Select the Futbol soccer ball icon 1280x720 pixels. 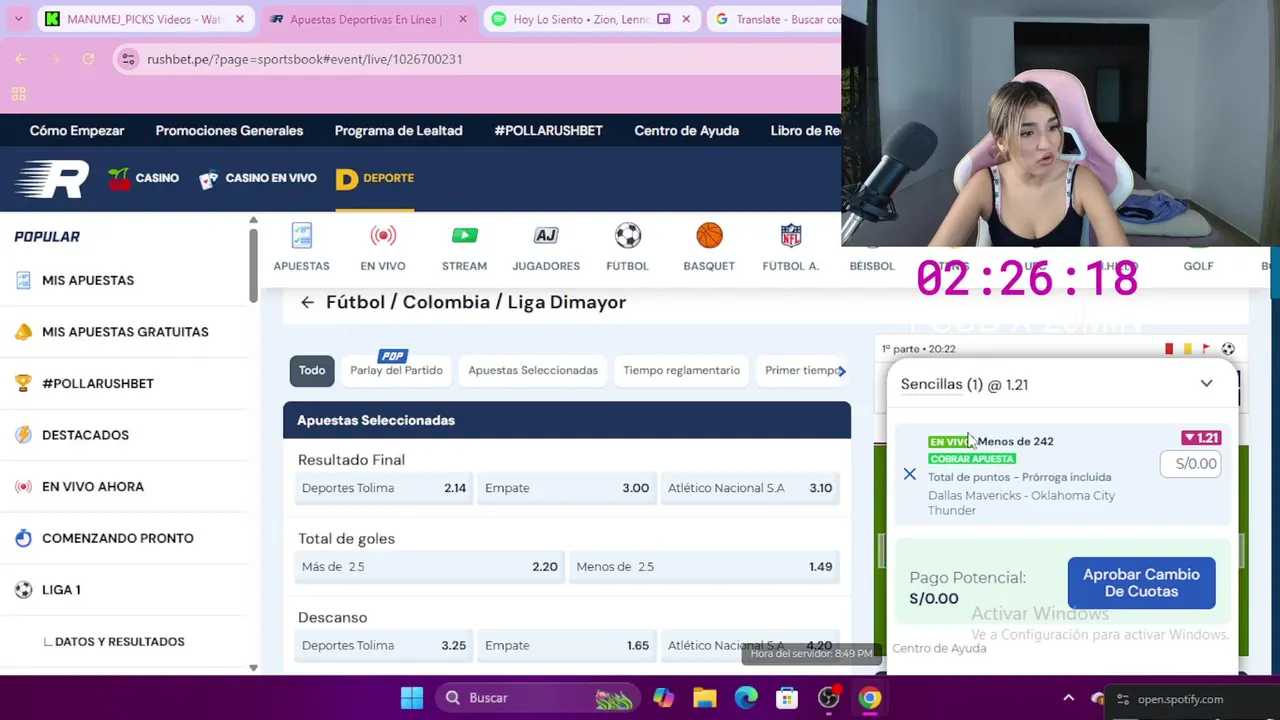pos(627,247)
